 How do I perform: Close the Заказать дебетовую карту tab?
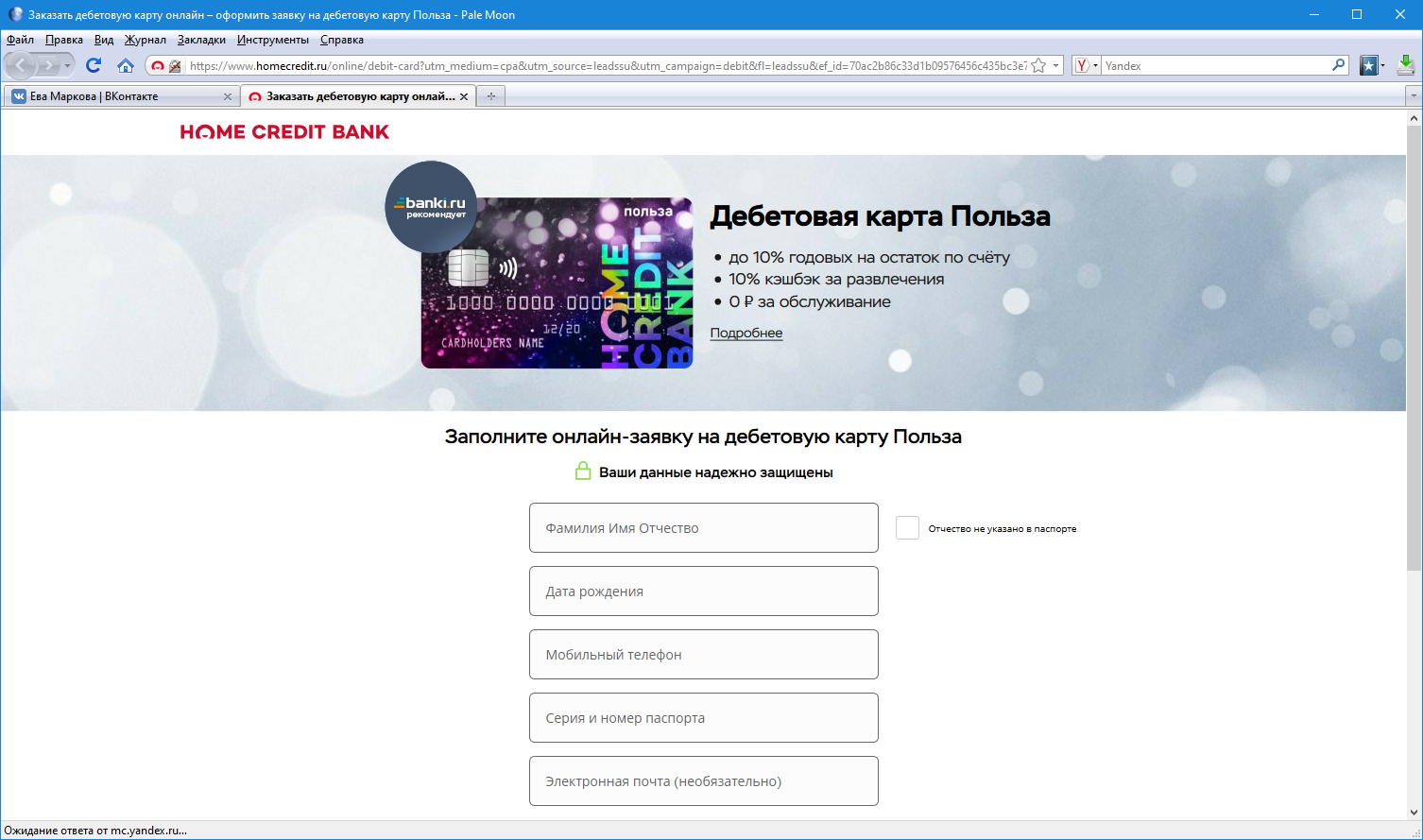coord(464,96)
